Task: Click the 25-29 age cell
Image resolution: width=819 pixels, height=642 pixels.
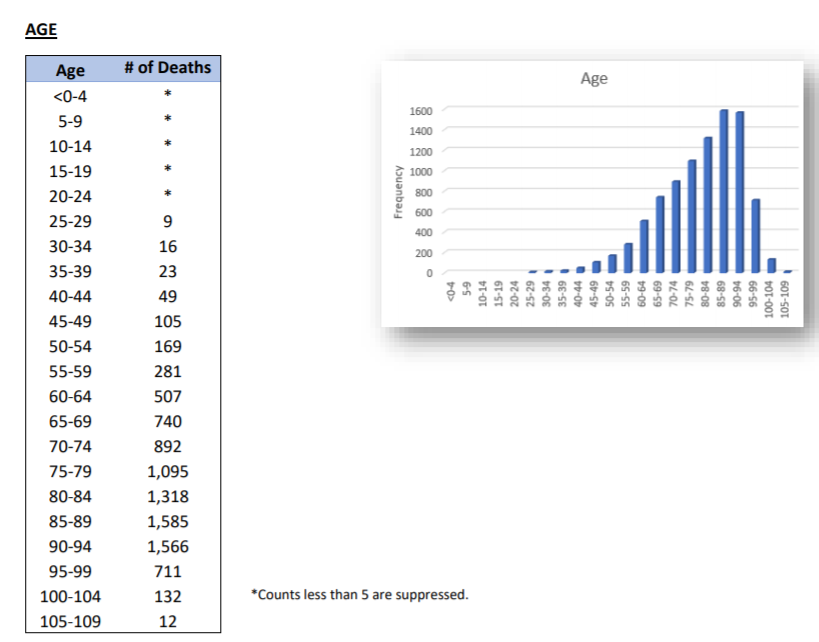Action: (x=70, y=221)
